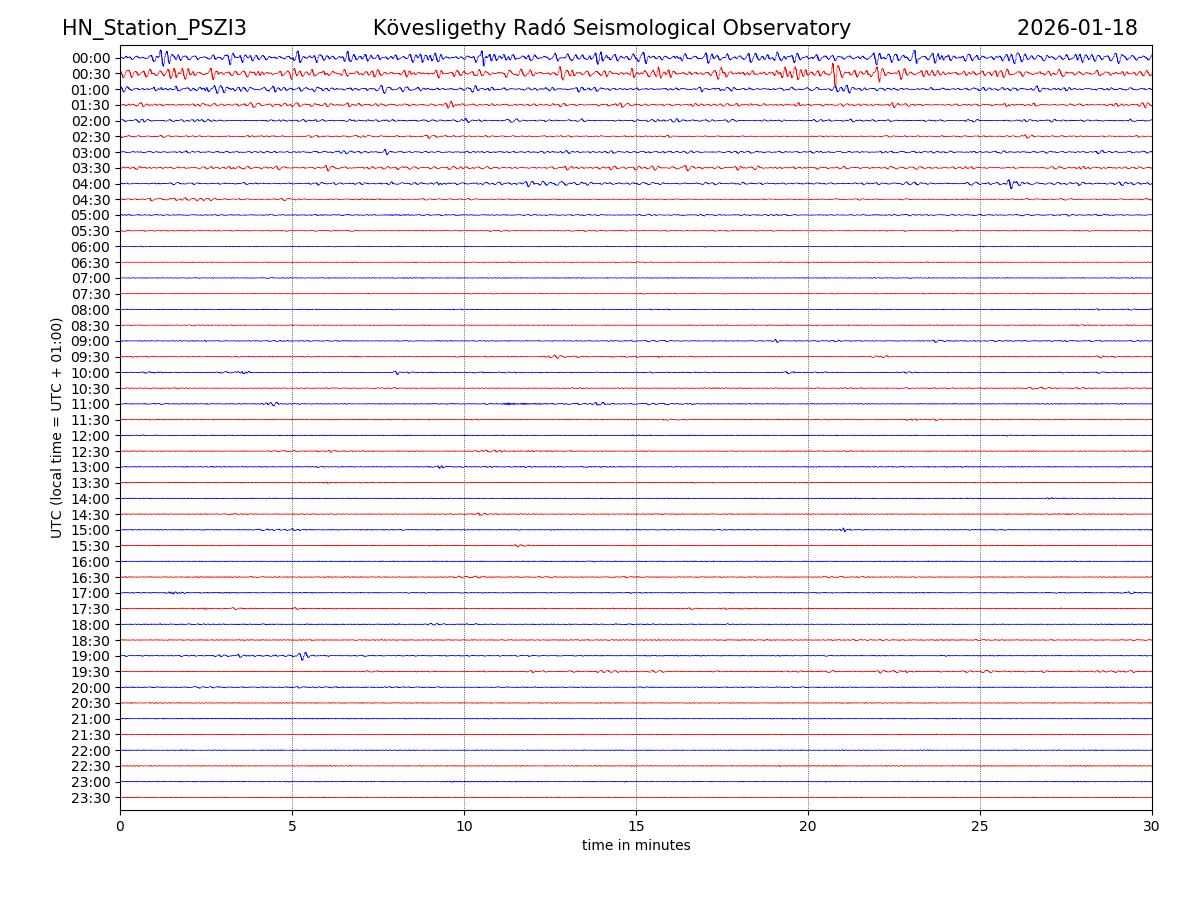
Task: Click the 04:00 row label
Action: tap(91, 184)
